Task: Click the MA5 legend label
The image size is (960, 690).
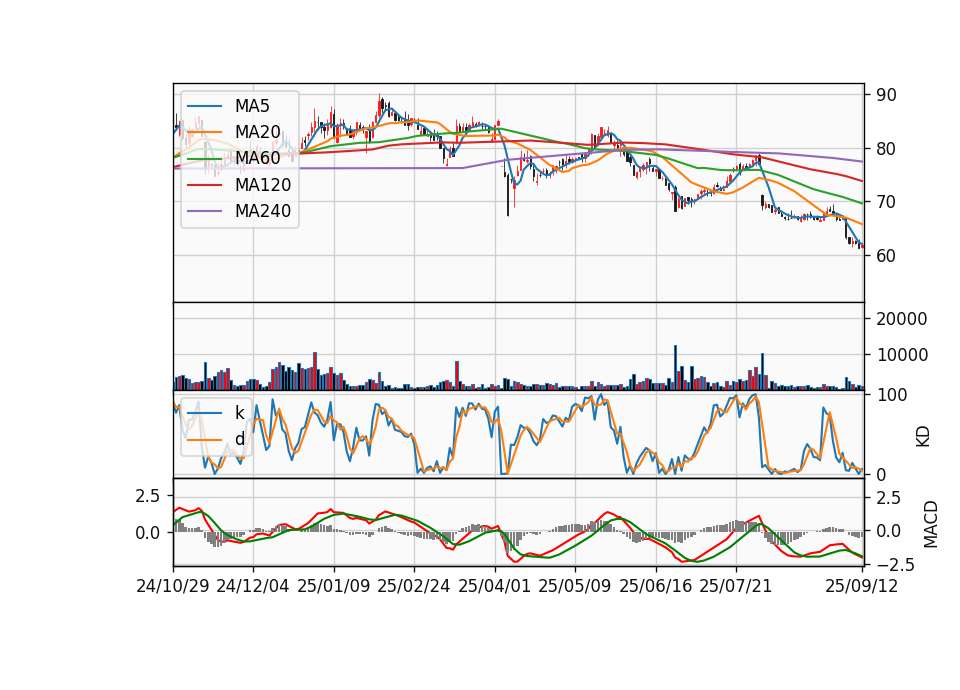Action: click(252, 106)
